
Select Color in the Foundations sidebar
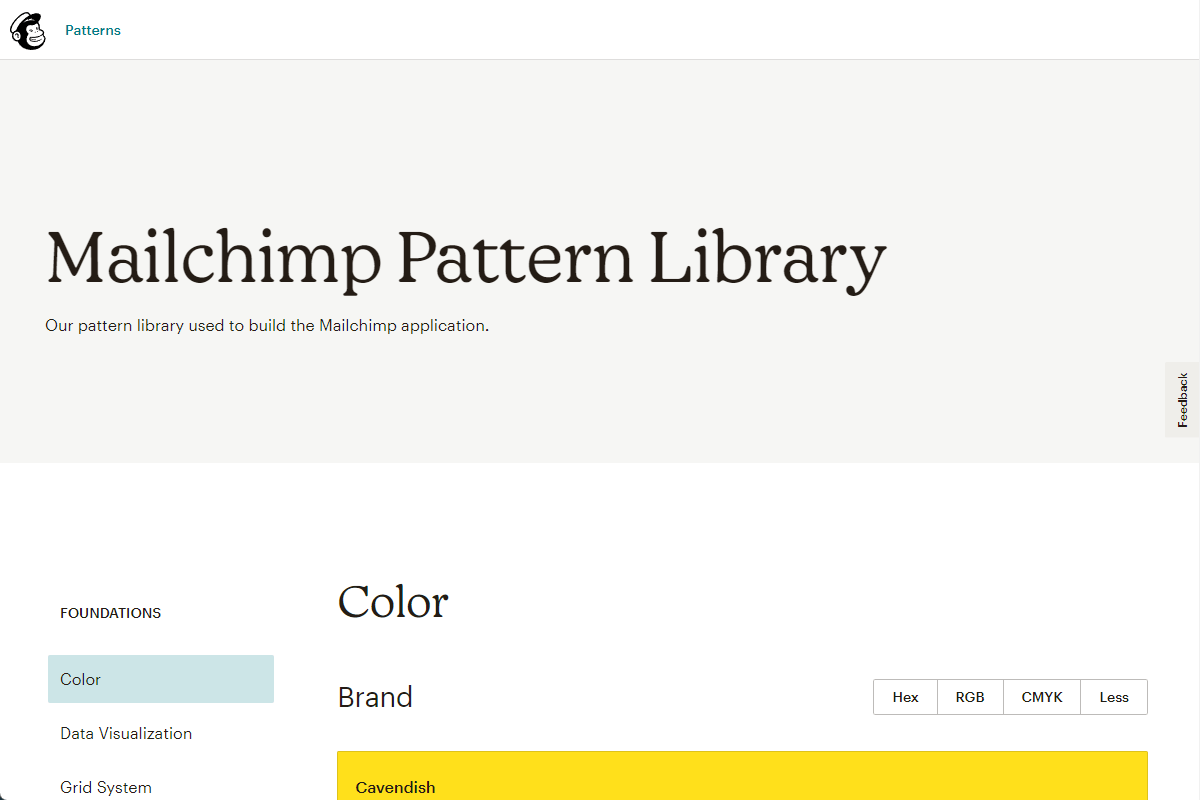pos(161,679)
